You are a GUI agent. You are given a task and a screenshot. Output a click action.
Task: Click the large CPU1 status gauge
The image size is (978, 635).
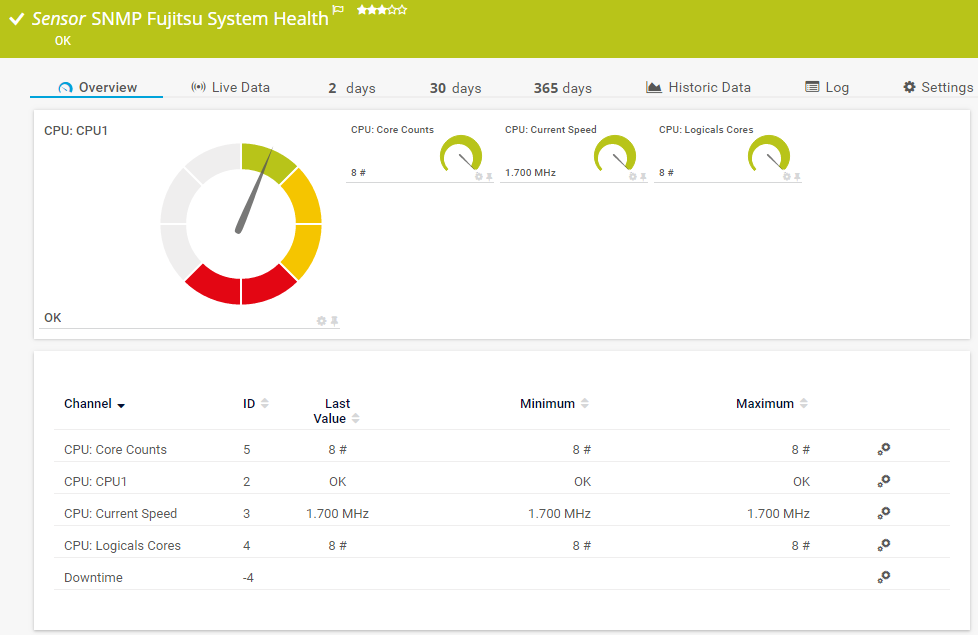241,223
